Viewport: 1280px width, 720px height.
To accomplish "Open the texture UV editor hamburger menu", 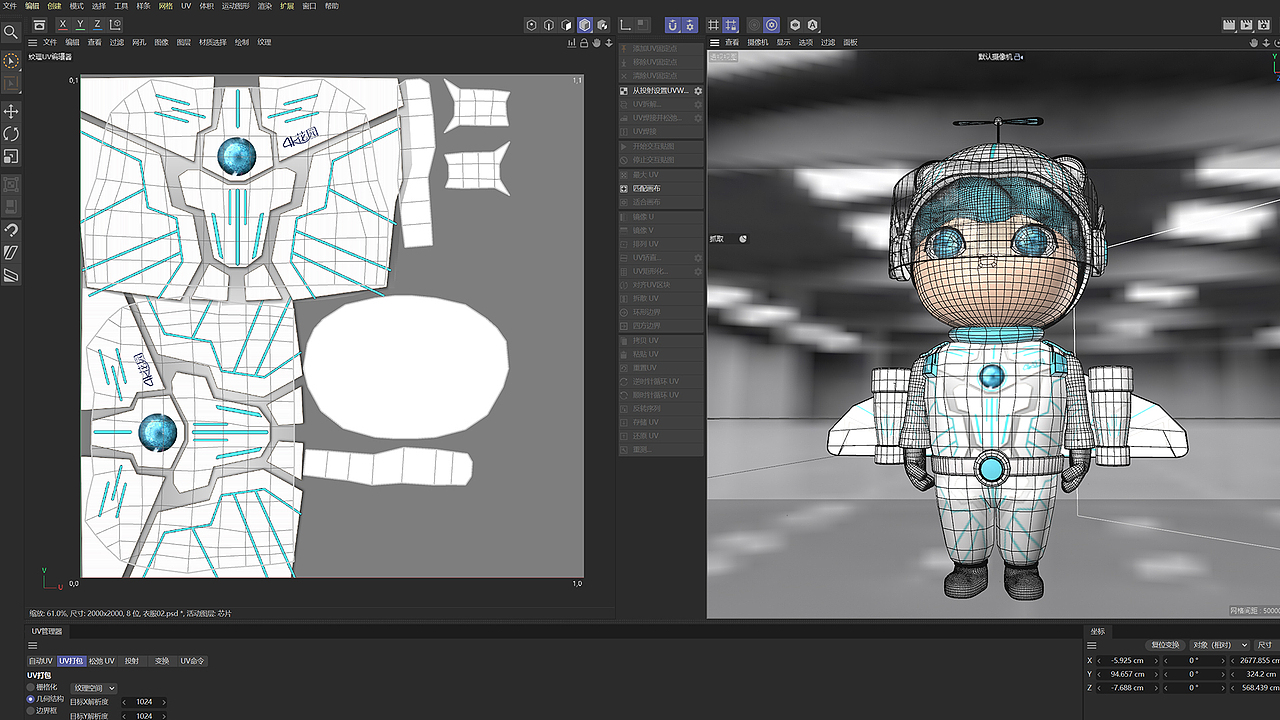I will [32, 43].
